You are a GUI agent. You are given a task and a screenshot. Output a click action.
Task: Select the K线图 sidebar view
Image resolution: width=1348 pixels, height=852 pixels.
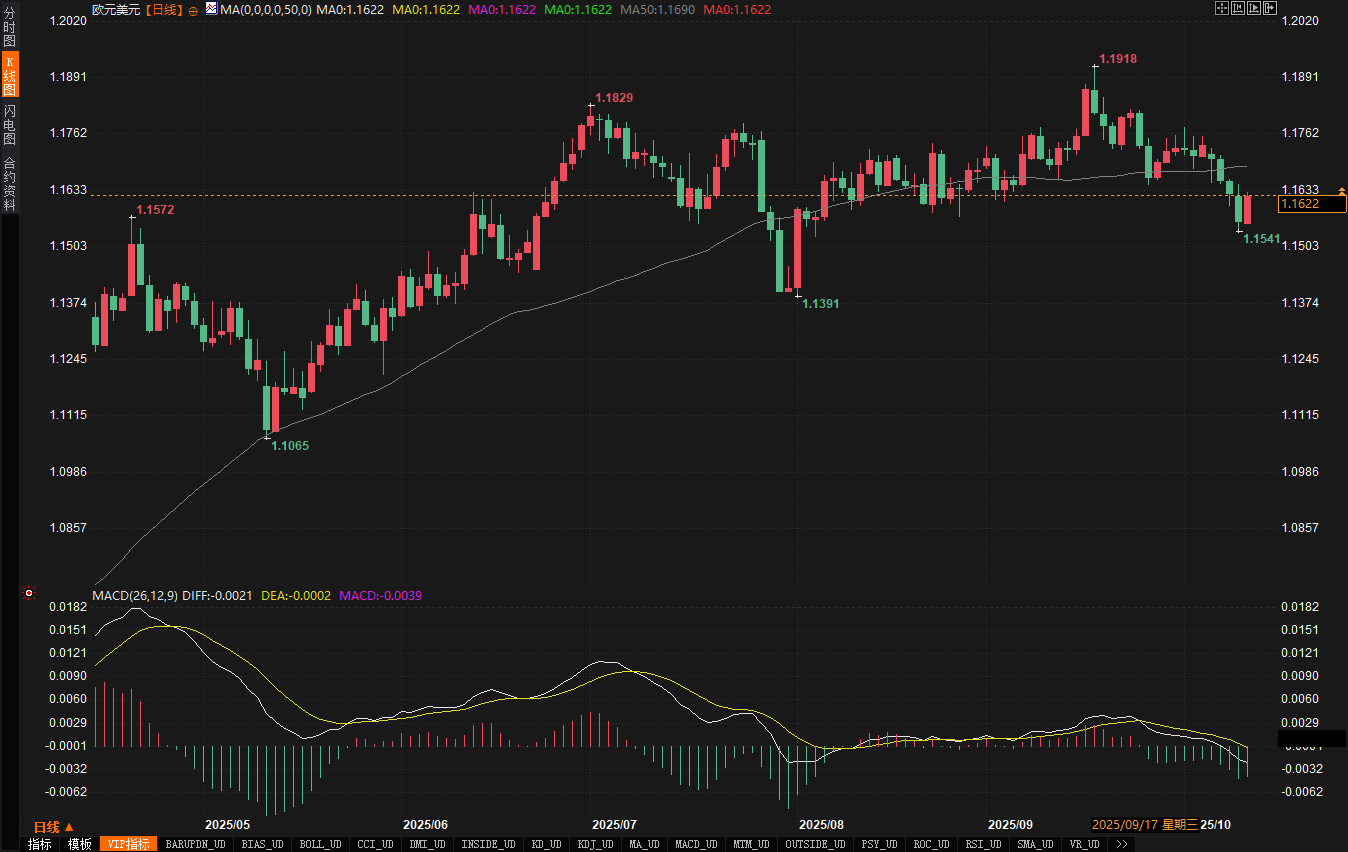point(10,77)
